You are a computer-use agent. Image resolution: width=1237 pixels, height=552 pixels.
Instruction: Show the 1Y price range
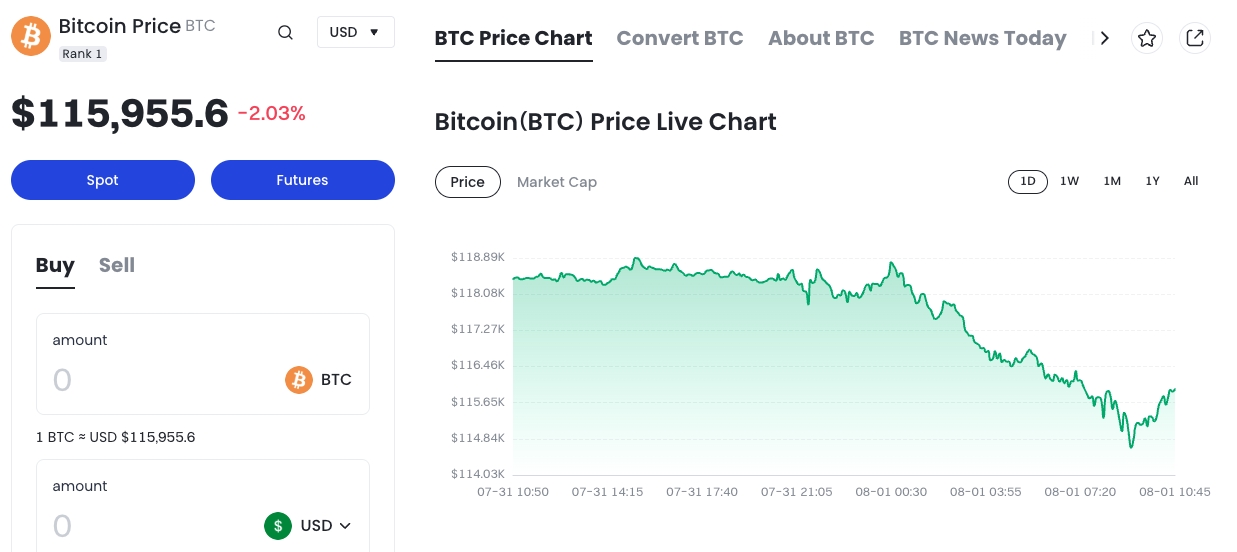pos(1152,181)
